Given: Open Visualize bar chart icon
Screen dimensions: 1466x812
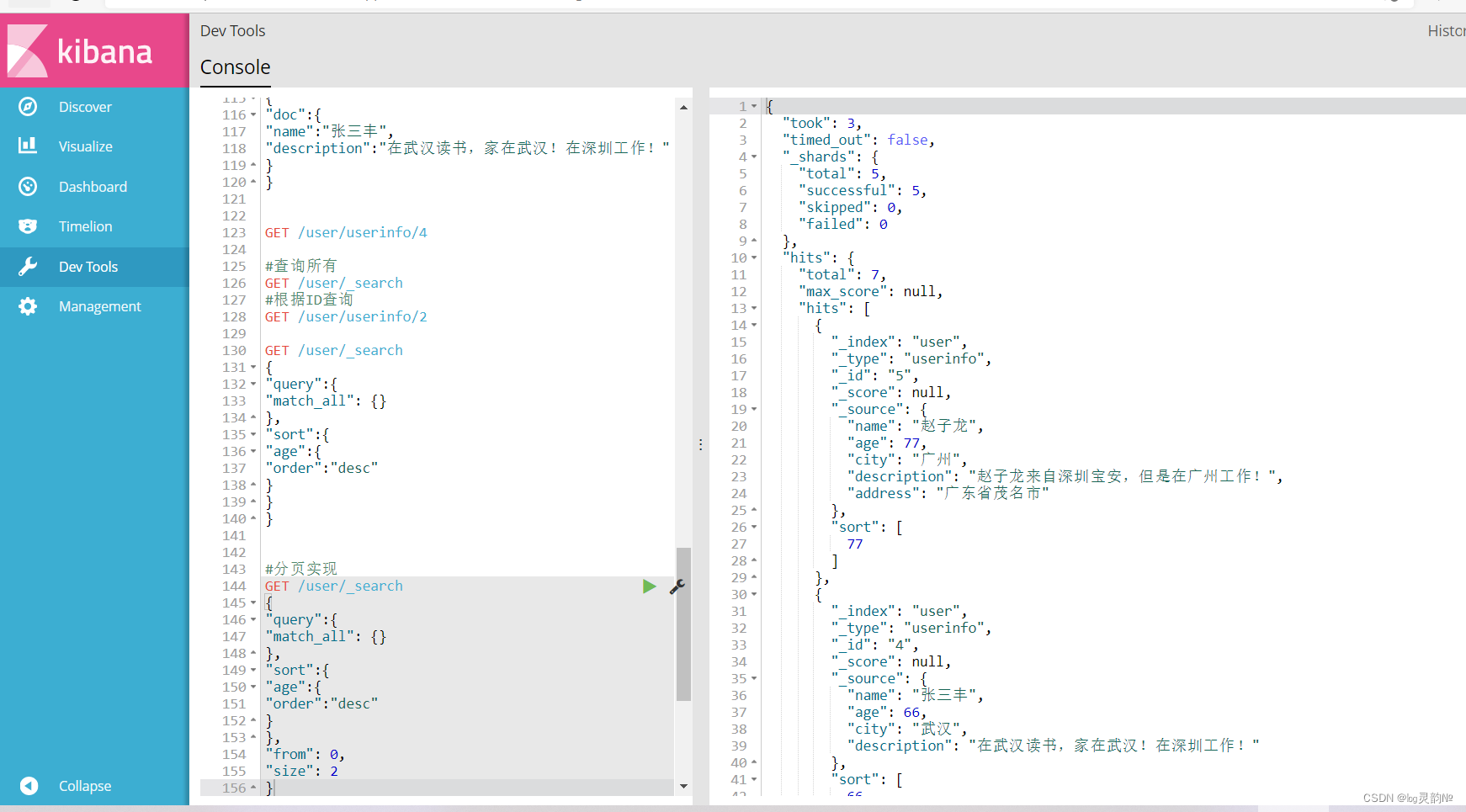Looking at the screenshot, I should pos(28,146).
